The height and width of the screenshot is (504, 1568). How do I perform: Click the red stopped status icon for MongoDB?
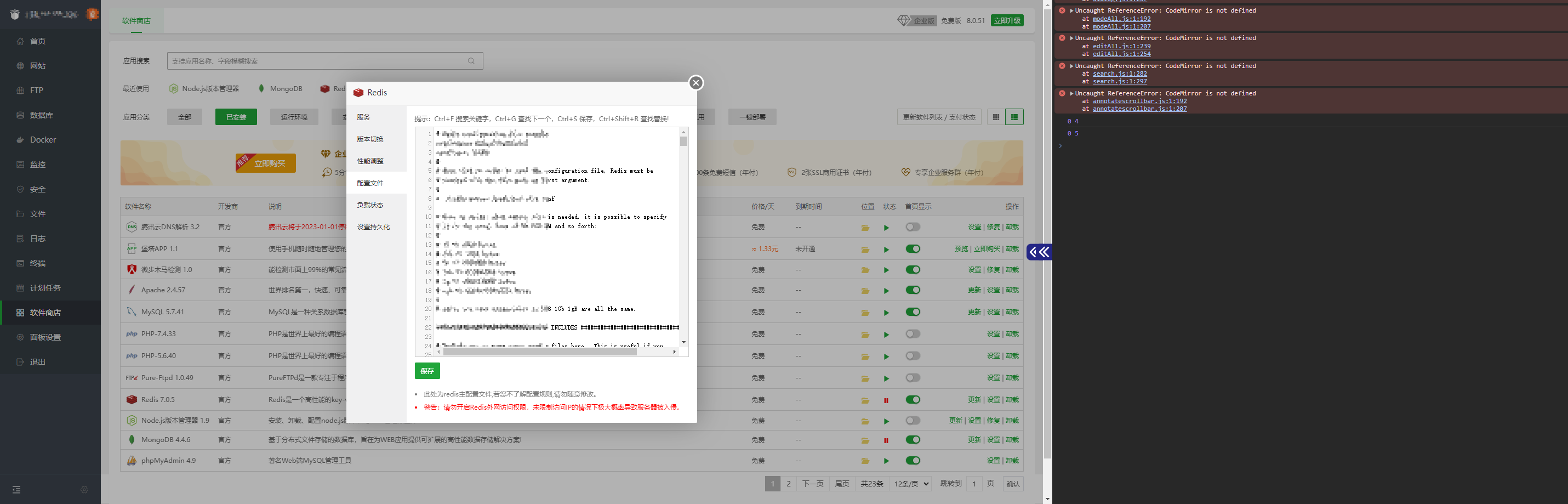coord(886,440)
